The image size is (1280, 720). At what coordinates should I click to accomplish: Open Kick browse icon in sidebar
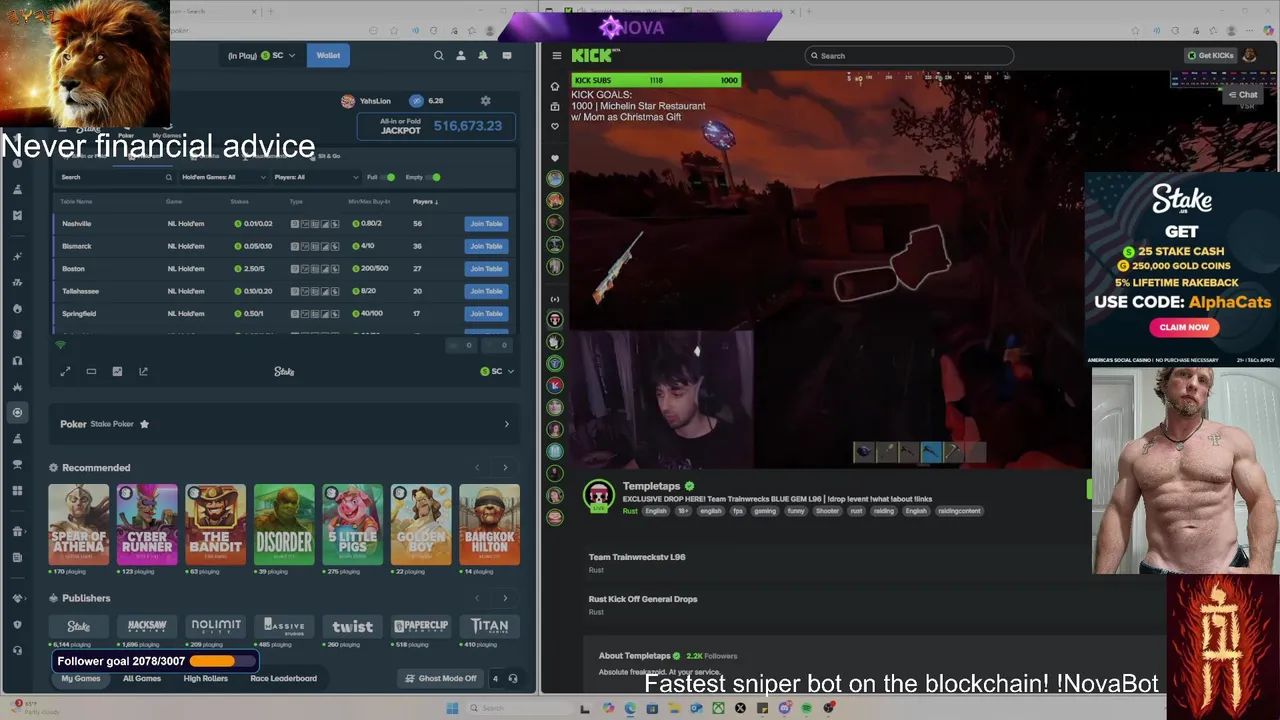click(x=555, y=106)
